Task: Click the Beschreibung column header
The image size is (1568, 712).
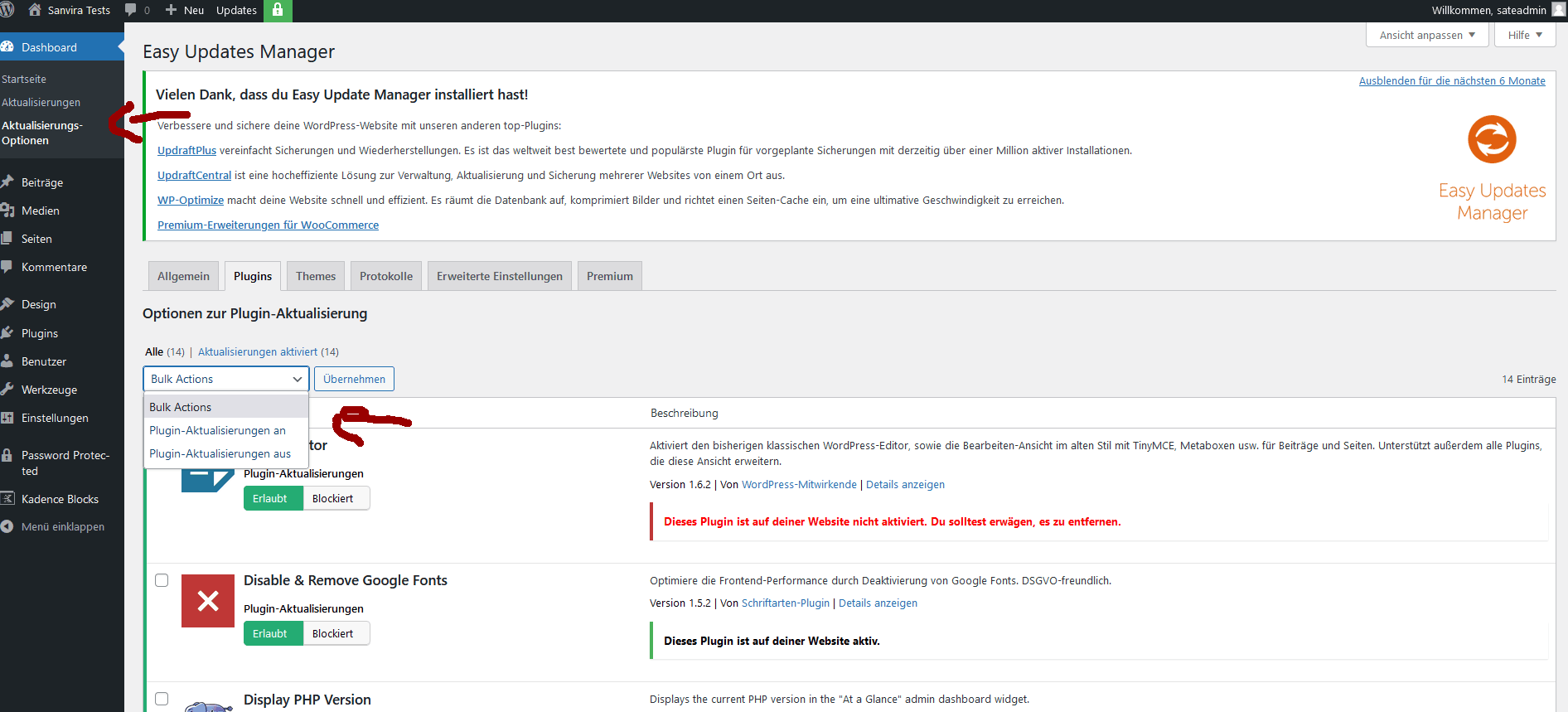Action: pos(685,413)
